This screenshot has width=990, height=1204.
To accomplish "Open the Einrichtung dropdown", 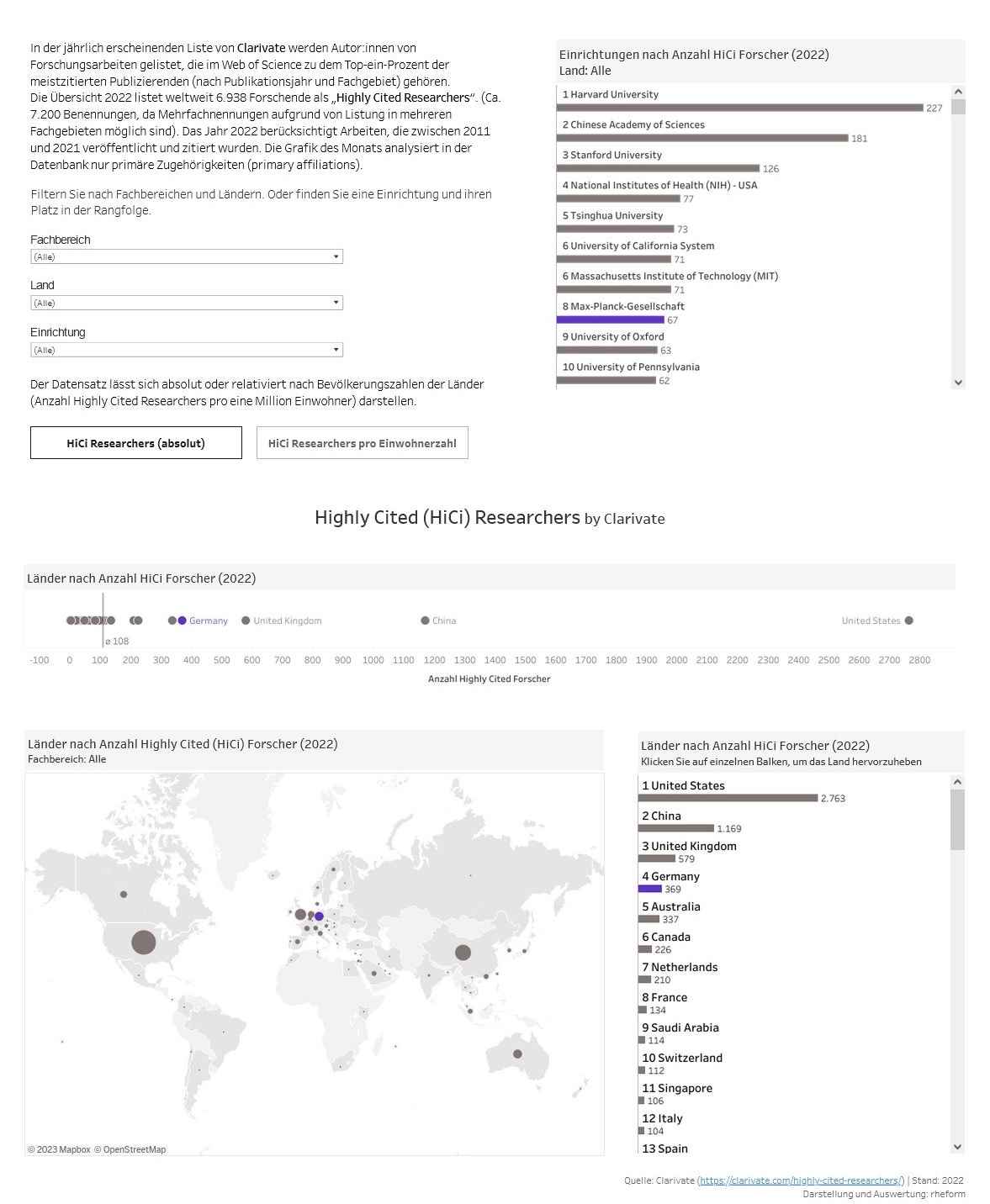I will pos(187,350).
